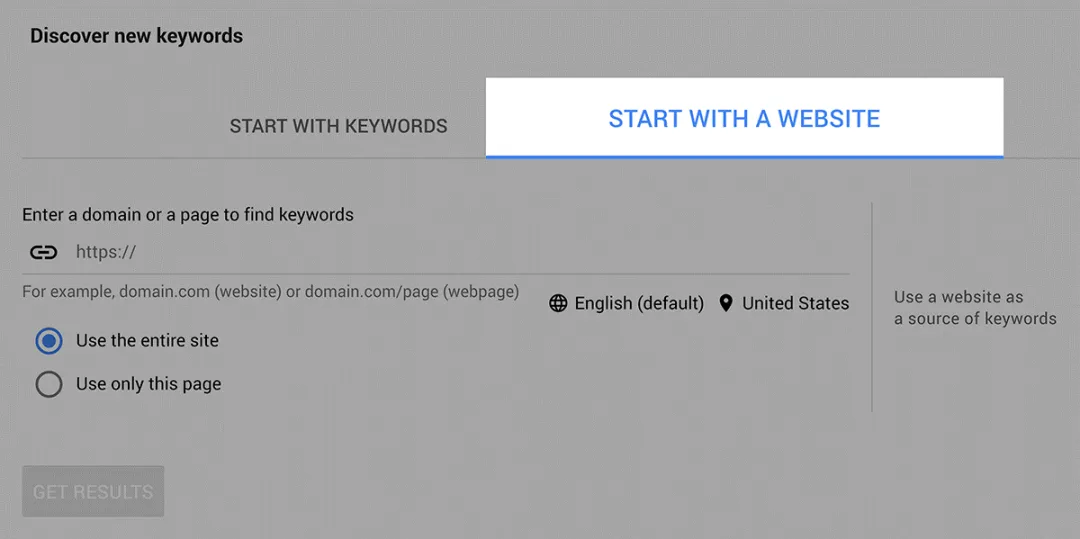Click the For example, domain.com hint text
Viewport: 1080px width, 539px height.
tap(271, 291)
